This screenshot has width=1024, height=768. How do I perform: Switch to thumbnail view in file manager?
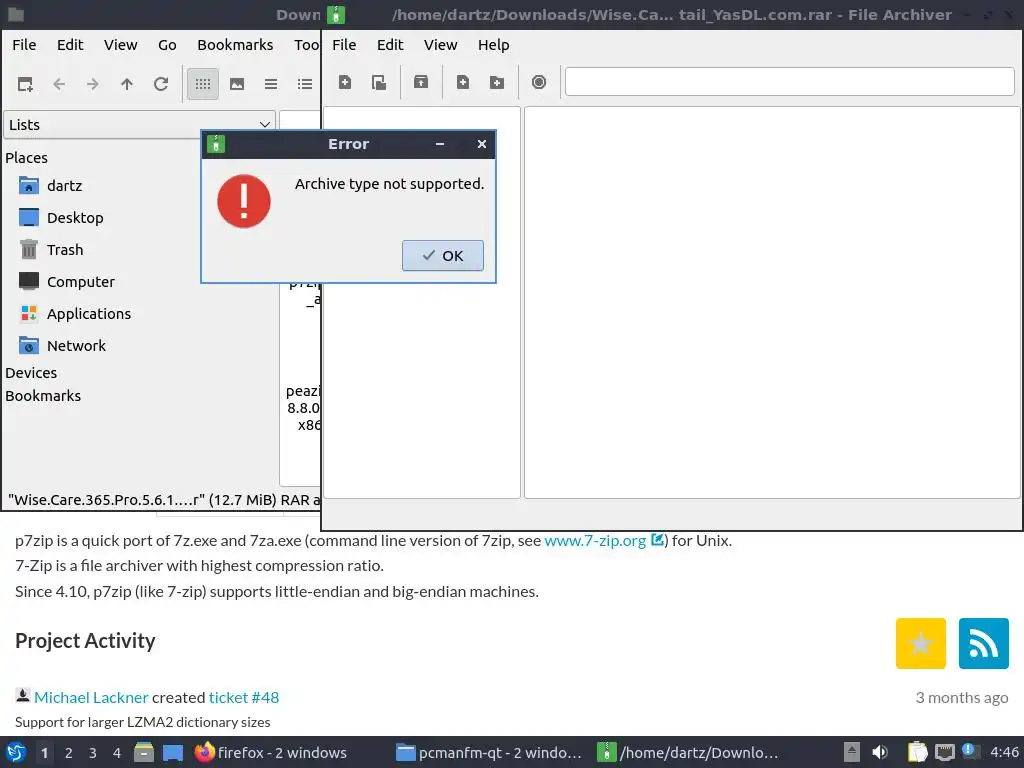point(237,84)
